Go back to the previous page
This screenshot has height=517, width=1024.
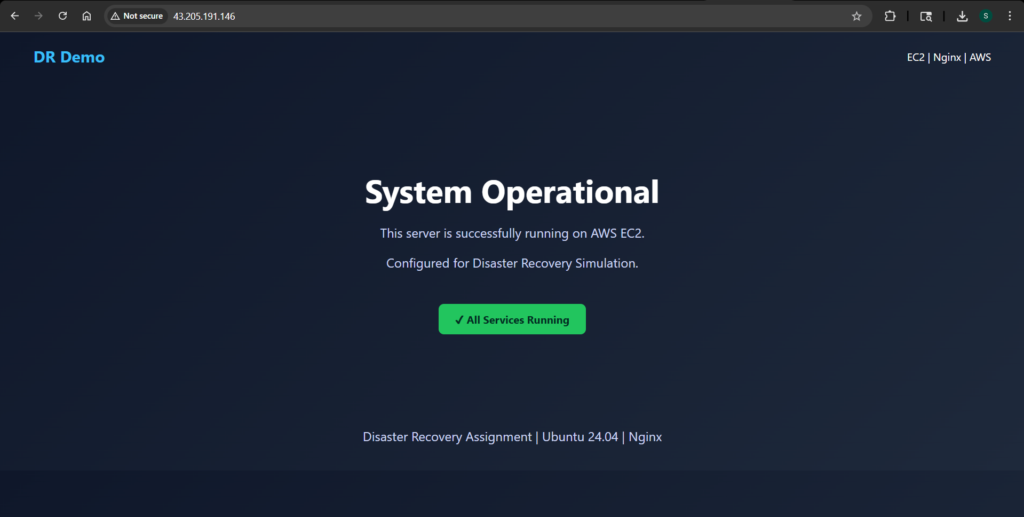(x=15, y=16)
